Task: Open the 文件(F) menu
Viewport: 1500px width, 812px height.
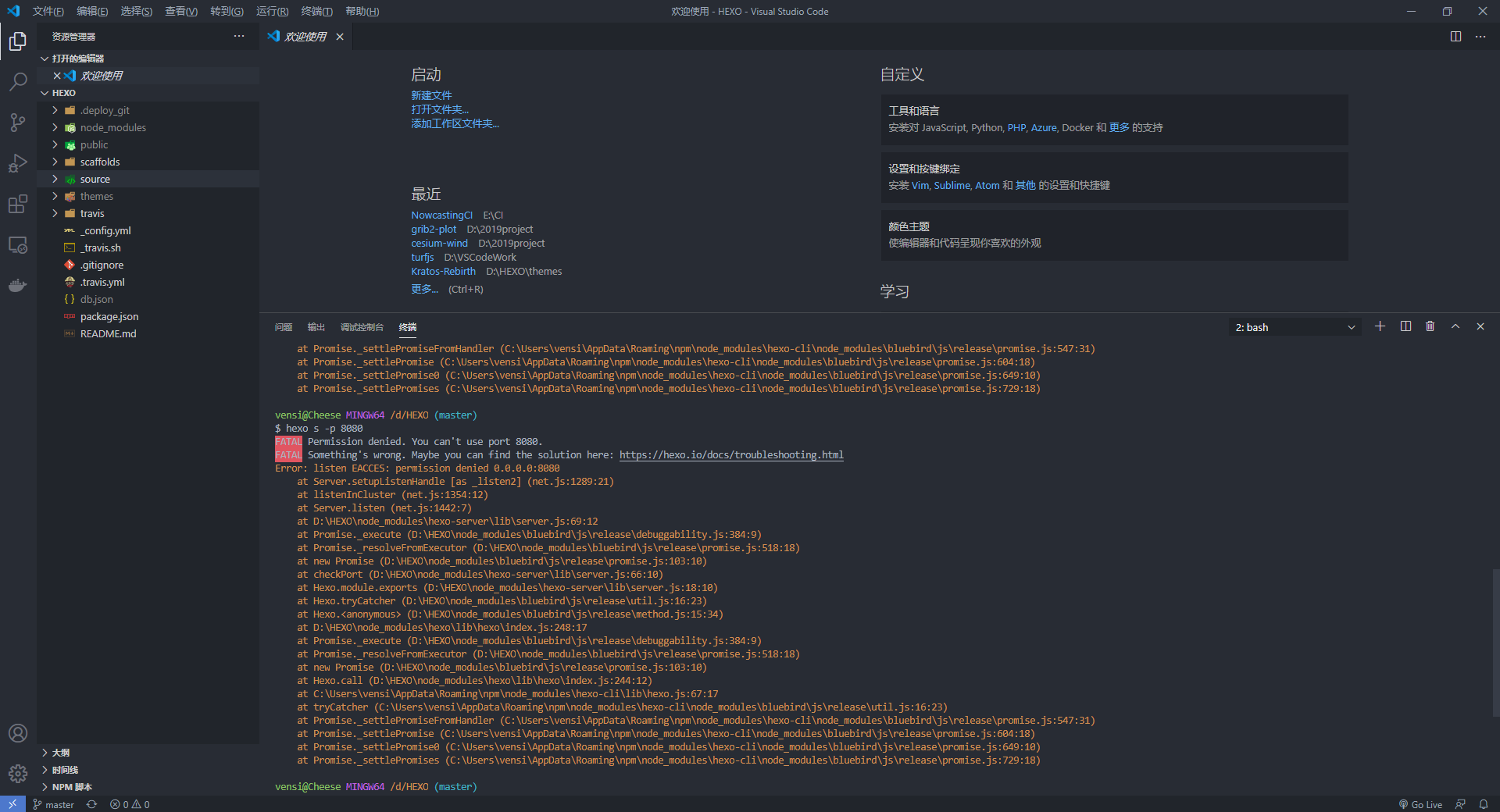Action: coord(48,11)
